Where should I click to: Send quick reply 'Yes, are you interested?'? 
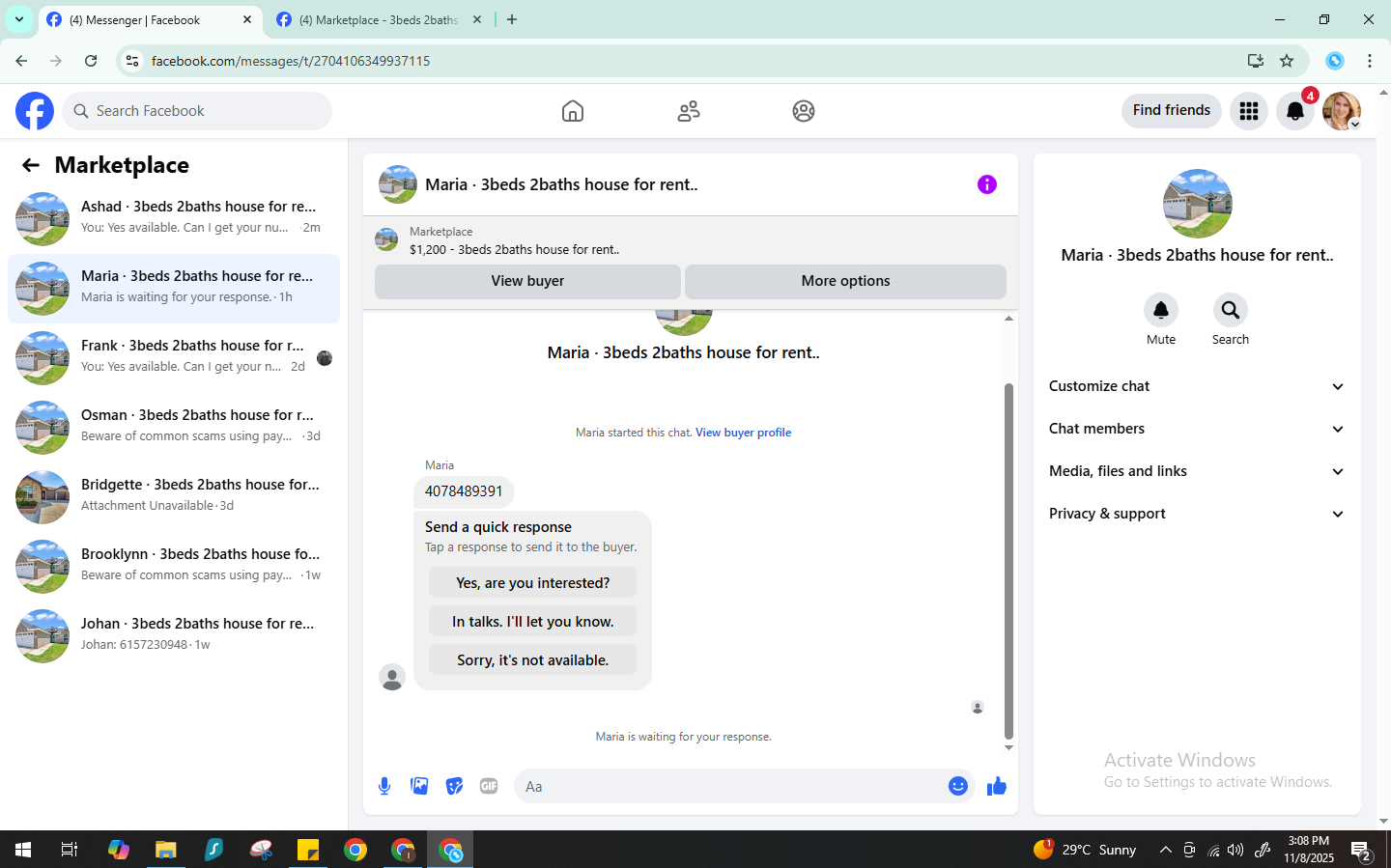coord(532,583)
